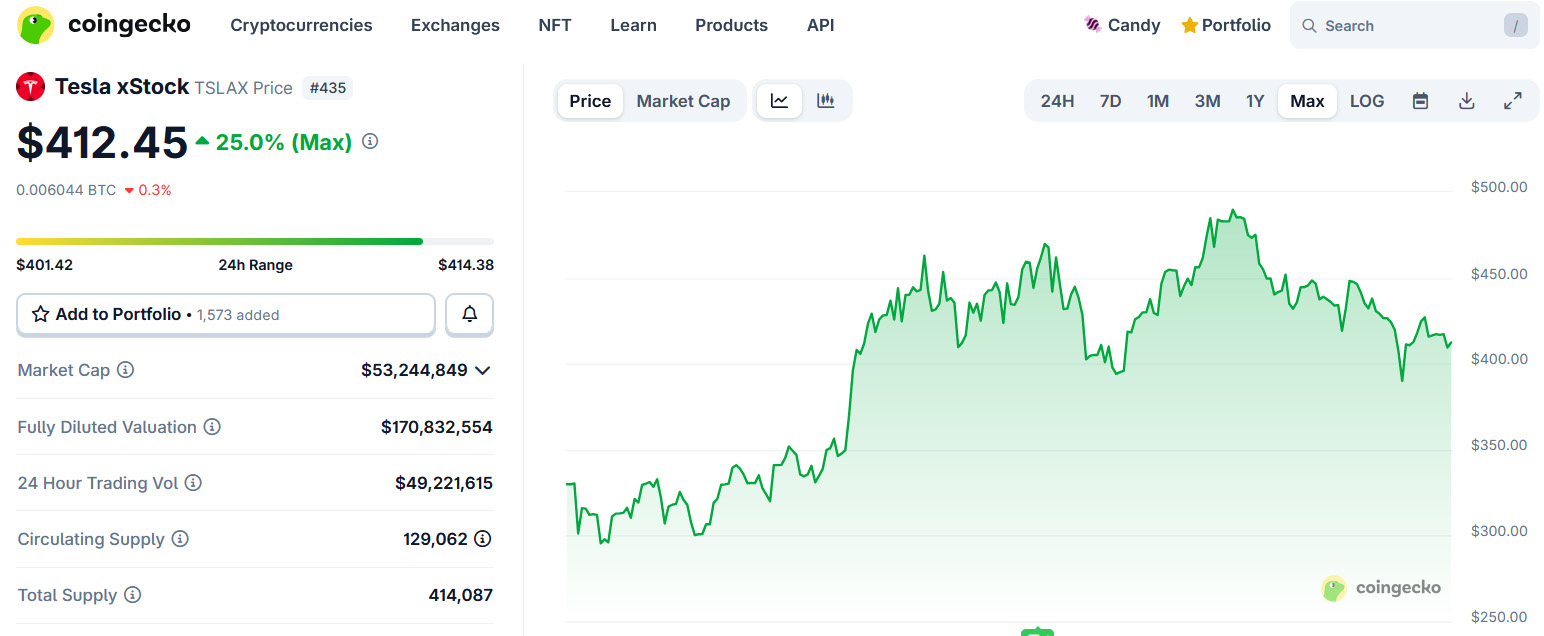1544x636 pixels.
Task: Click the 414,087 total supply value
Action: 461,595
